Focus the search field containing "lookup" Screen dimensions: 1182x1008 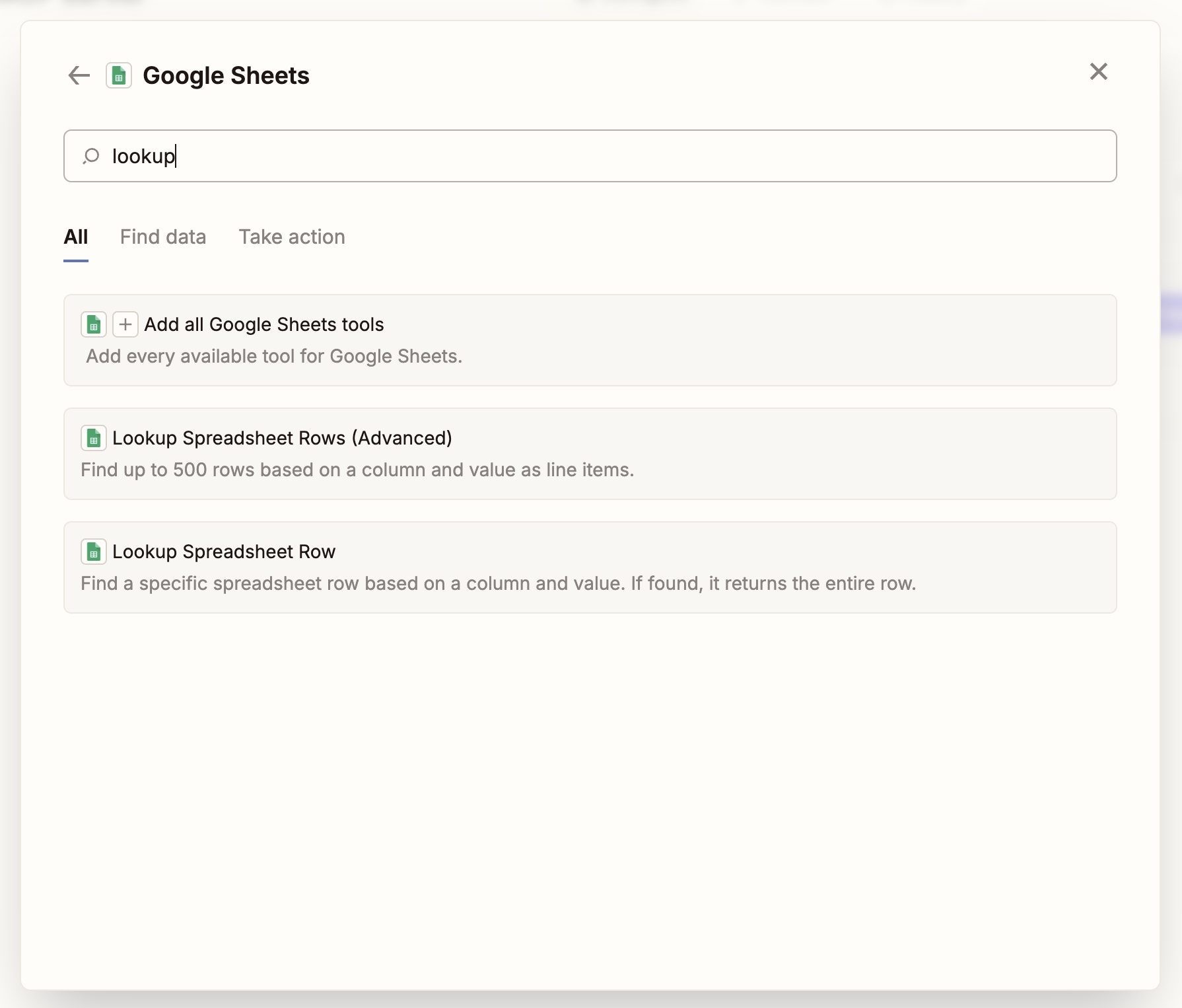[x=594, y=156]
